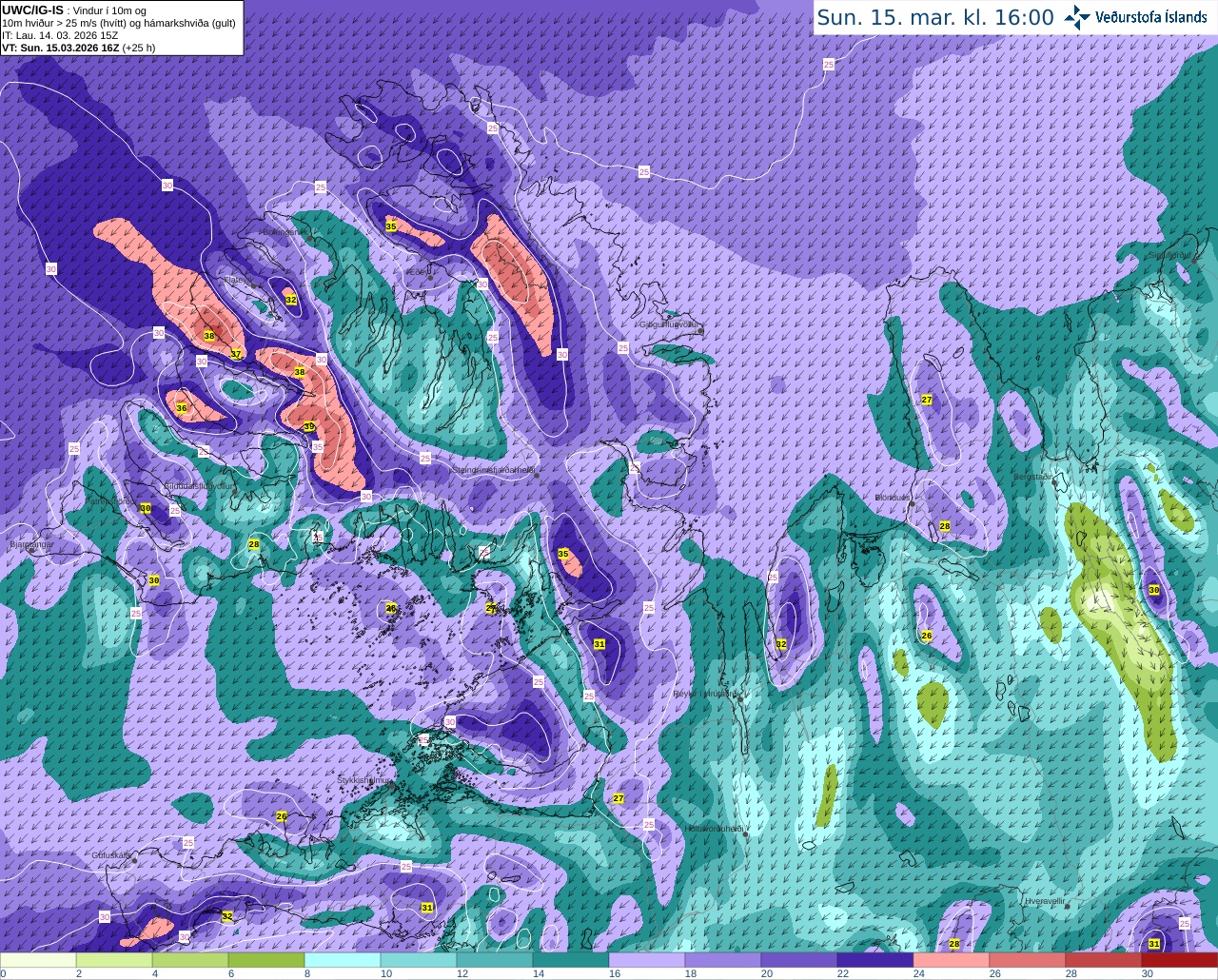Pick the dark red above-30 legend swatch
Screen dimensions: 1218x980
1180,960
